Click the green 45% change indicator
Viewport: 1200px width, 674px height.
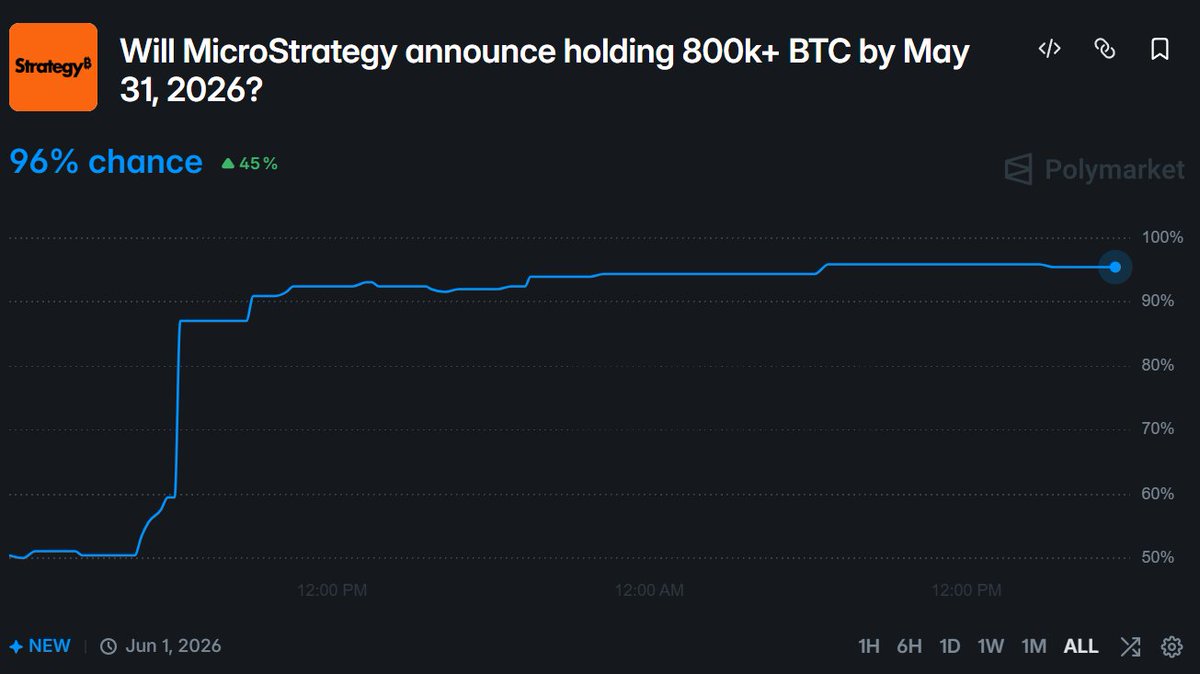pos(249,163)
